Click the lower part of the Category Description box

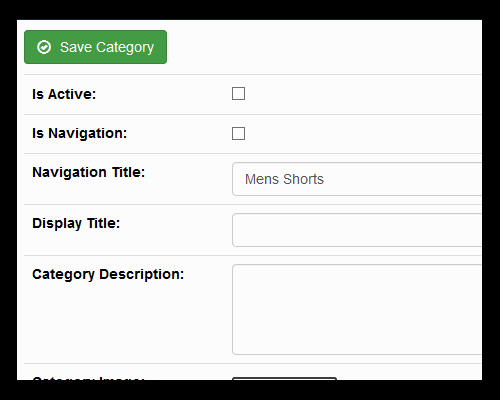pos(357,340)
